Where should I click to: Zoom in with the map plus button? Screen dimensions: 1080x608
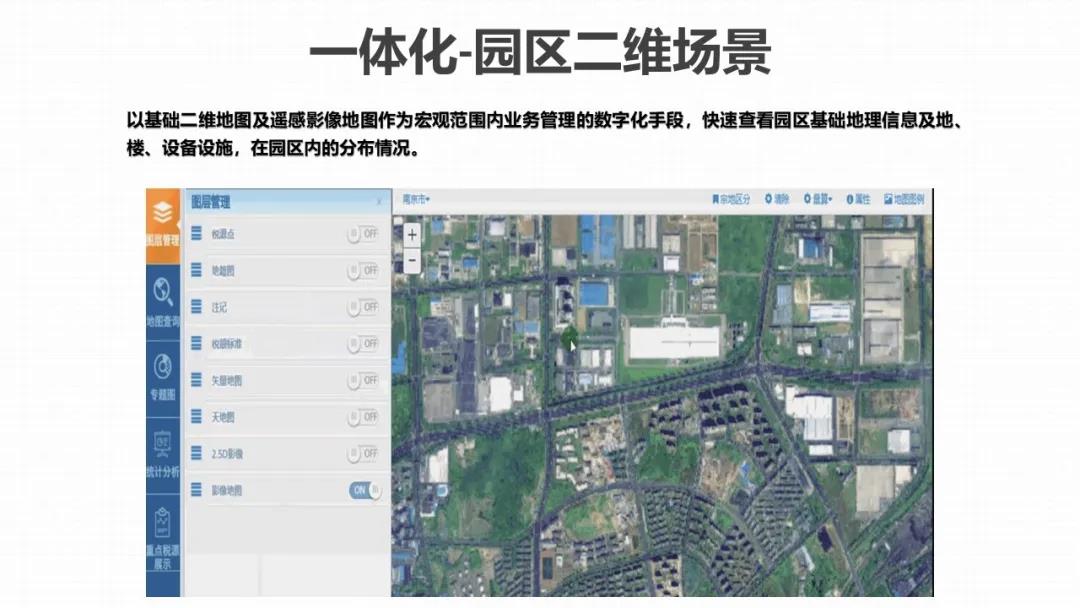tap(412, 235)
